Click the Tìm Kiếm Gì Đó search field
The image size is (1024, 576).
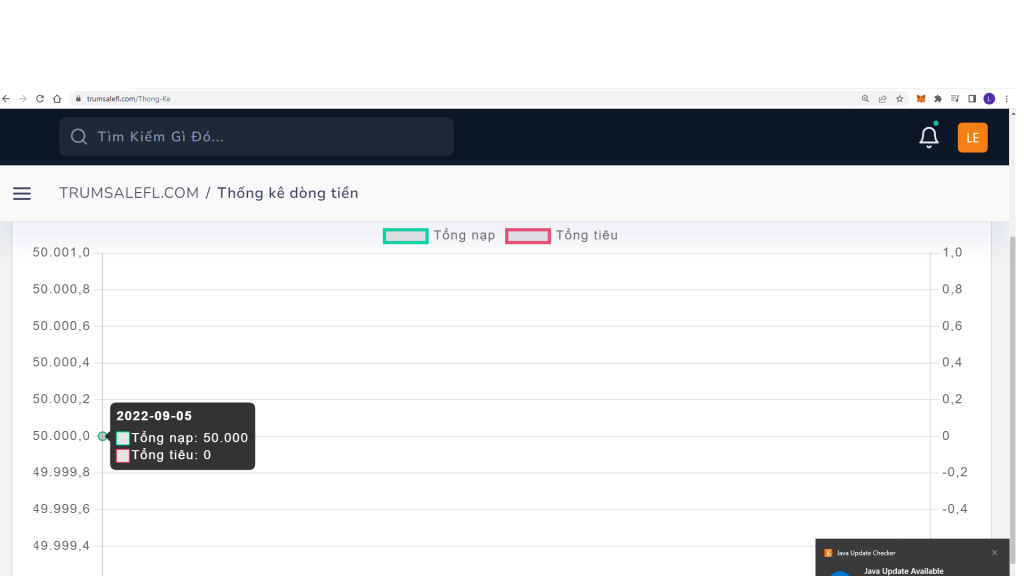point(256,137)
